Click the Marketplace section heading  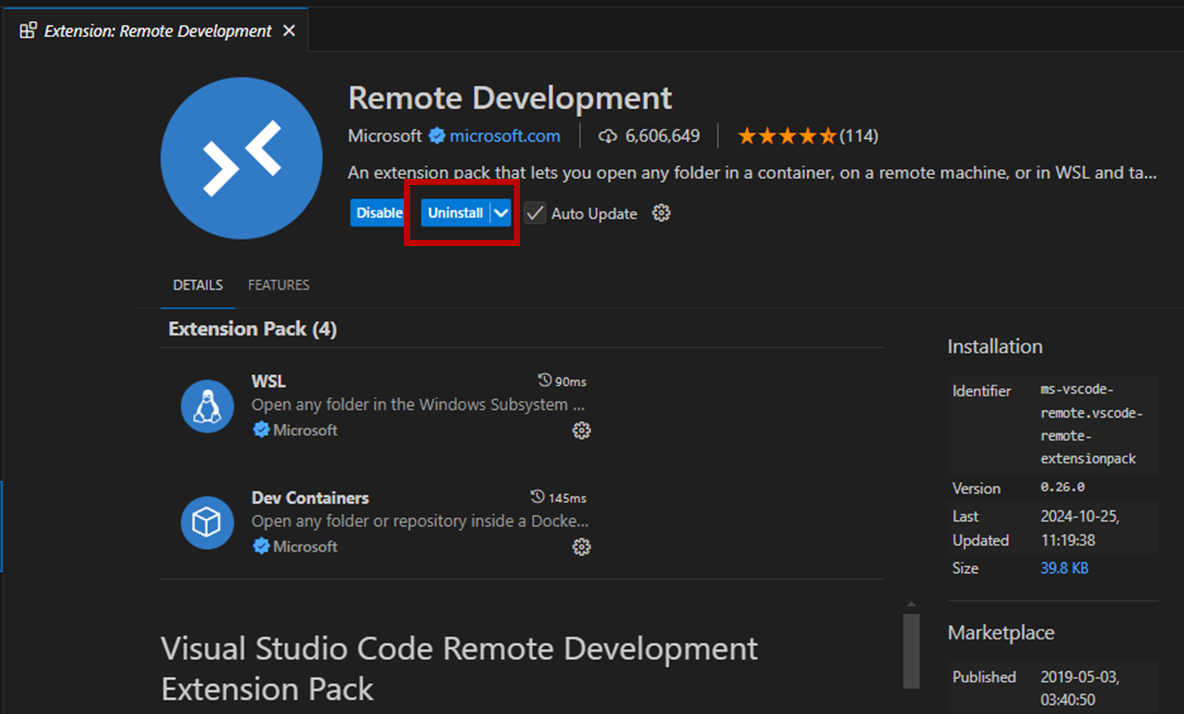pos(1001,632)
